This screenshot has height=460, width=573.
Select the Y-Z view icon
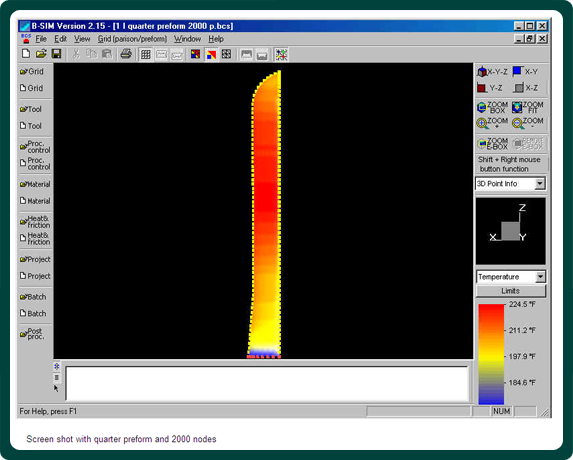490,88
